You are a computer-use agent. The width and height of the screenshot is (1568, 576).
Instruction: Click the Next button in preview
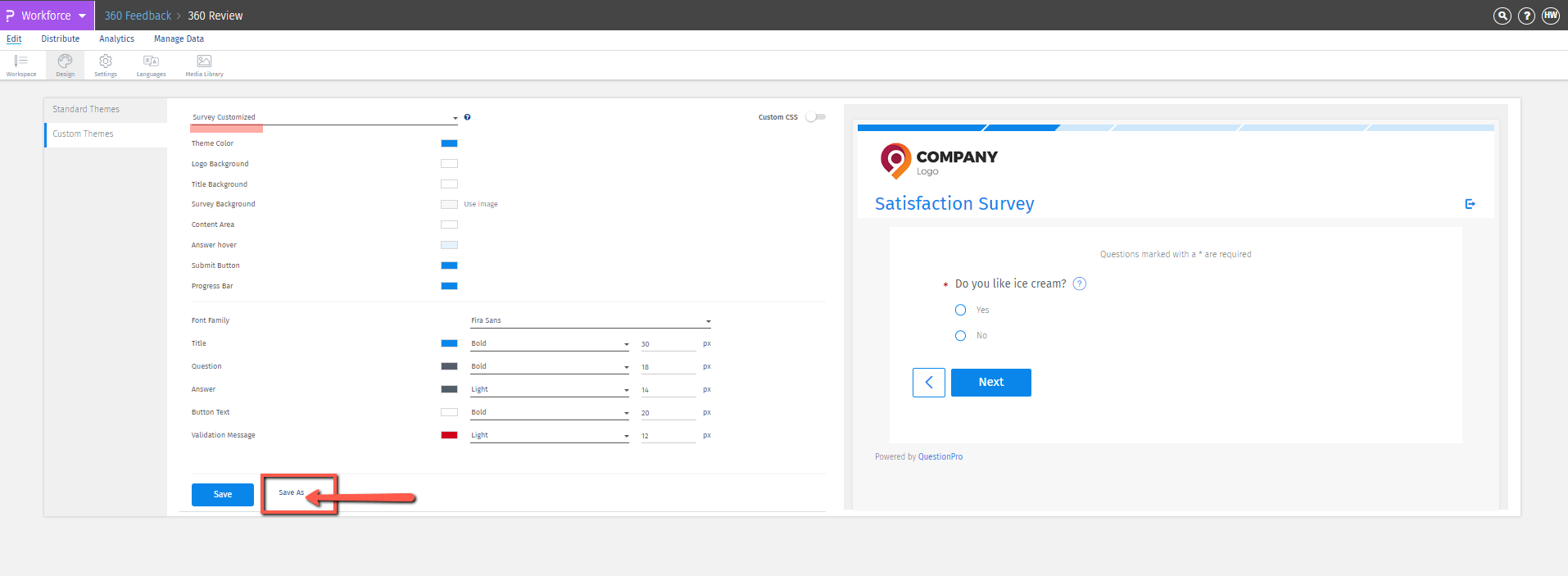click(991, 383)
